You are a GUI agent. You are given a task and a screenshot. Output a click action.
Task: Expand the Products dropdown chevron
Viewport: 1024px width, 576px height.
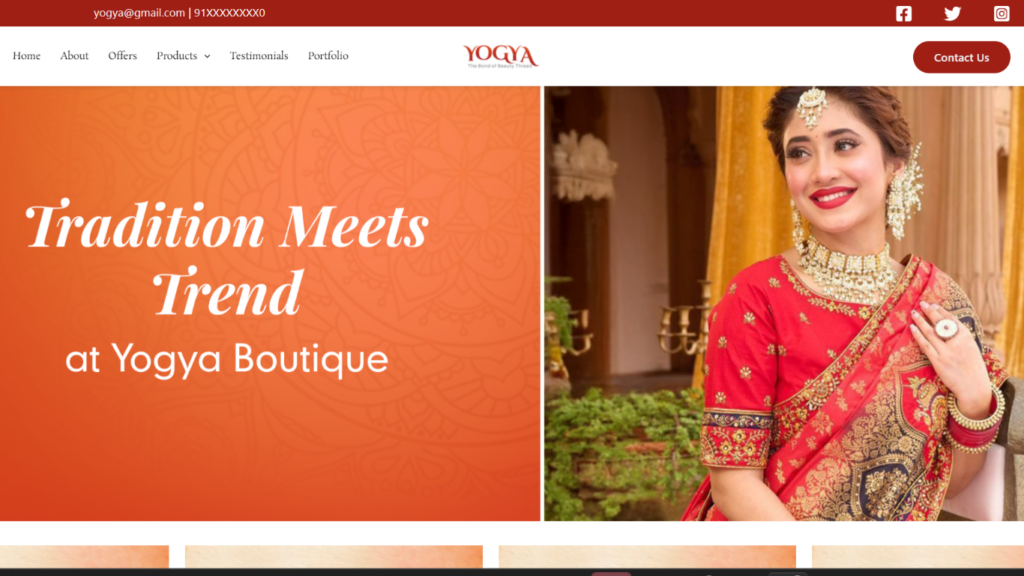(207, 57)
